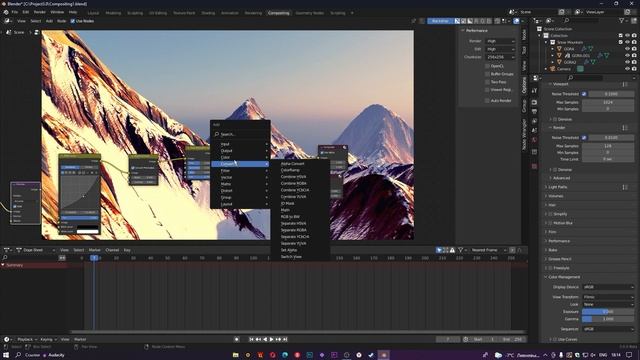This screenshot has width=640, height=360.
Task: Expand the Snow Mountain collection
Action: pos(546,42)
